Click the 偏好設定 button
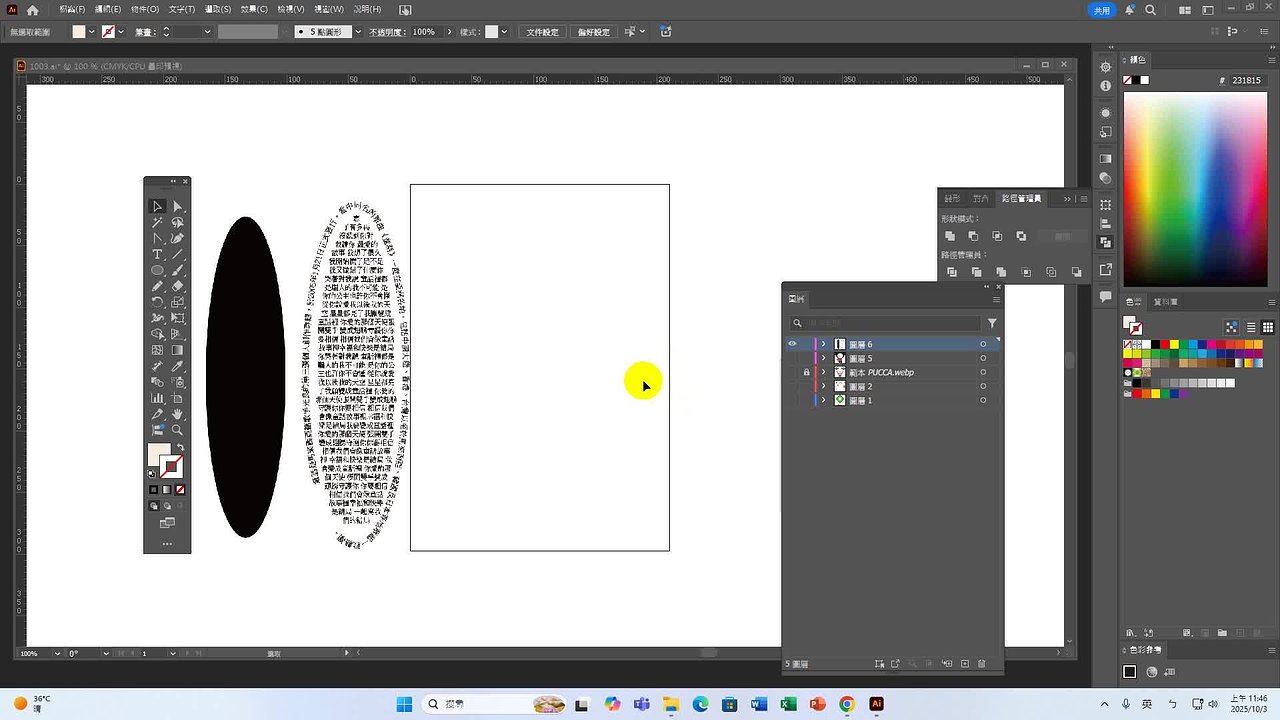1280x720 pixels. [593, 32]
